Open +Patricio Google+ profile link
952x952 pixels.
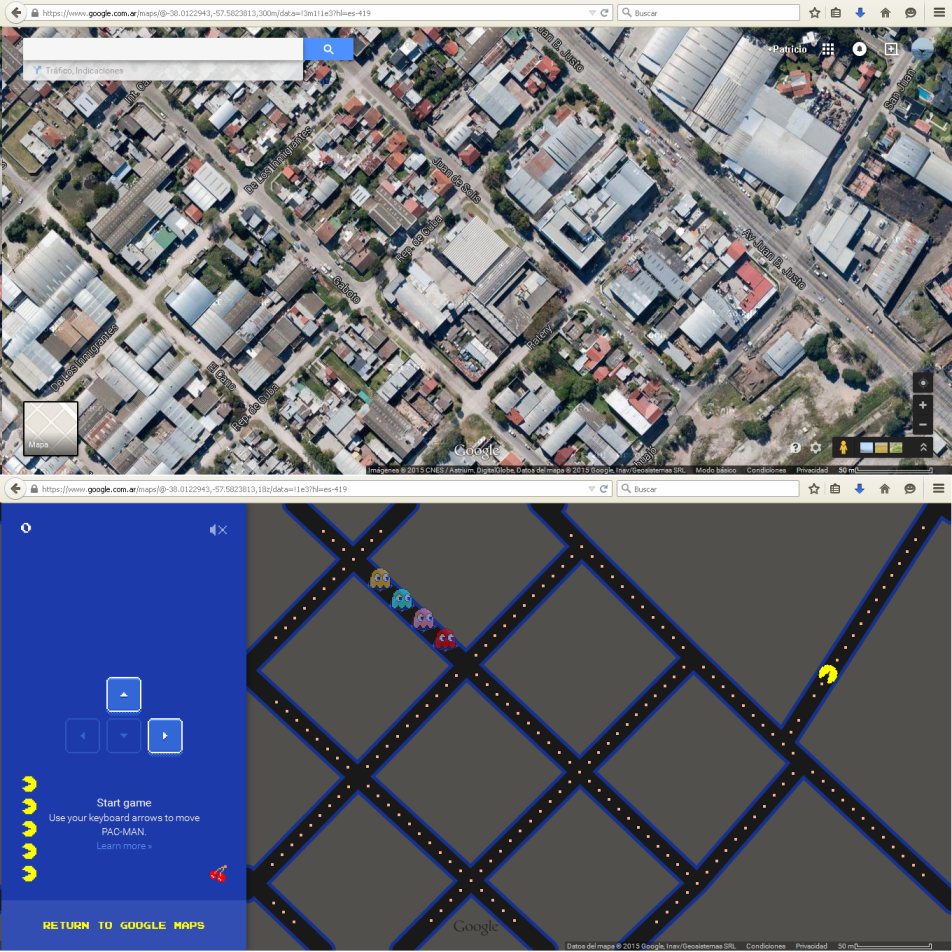[x=788, y=49]
